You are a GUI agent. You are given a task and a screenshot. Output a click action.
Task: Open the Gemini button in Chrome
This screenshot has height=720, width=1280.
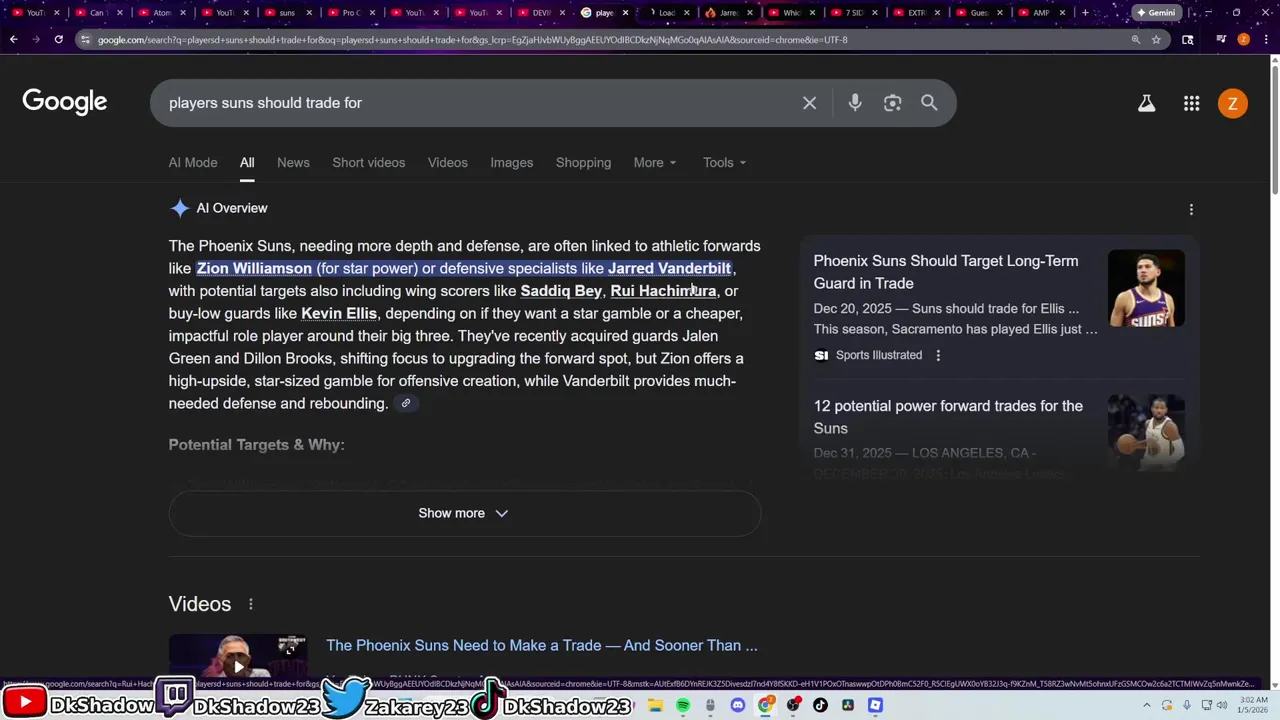click(x=1155, y=13)
